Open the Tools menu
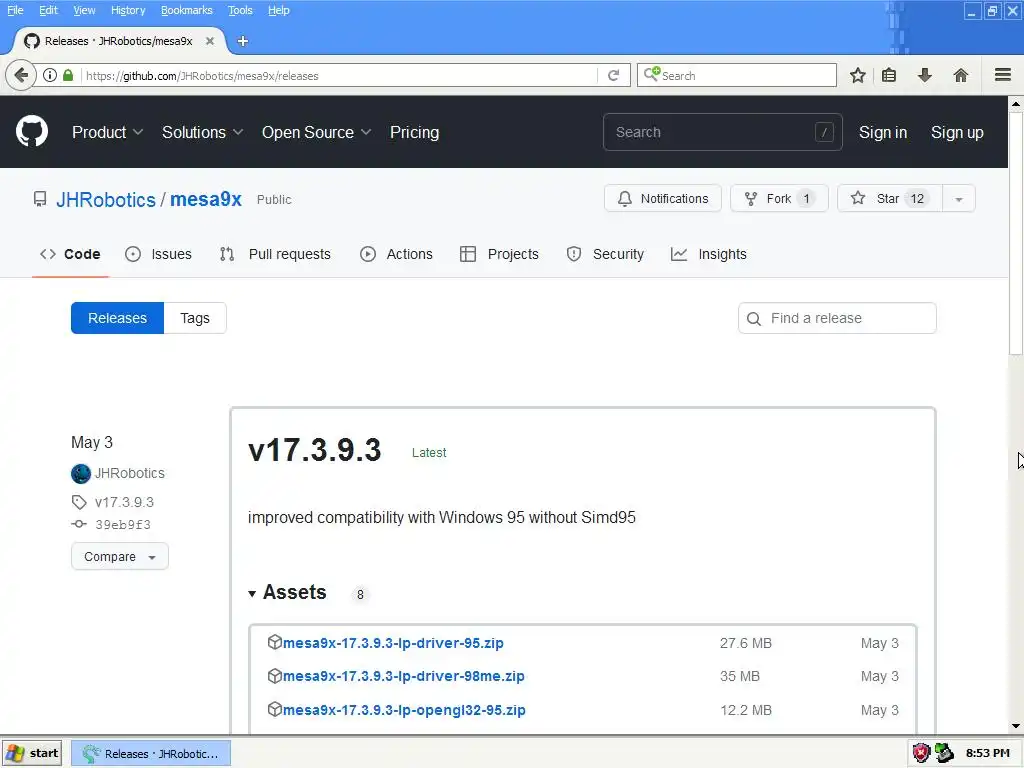The height and width of the screenshot is (768, 1024). tap(240, 10)
